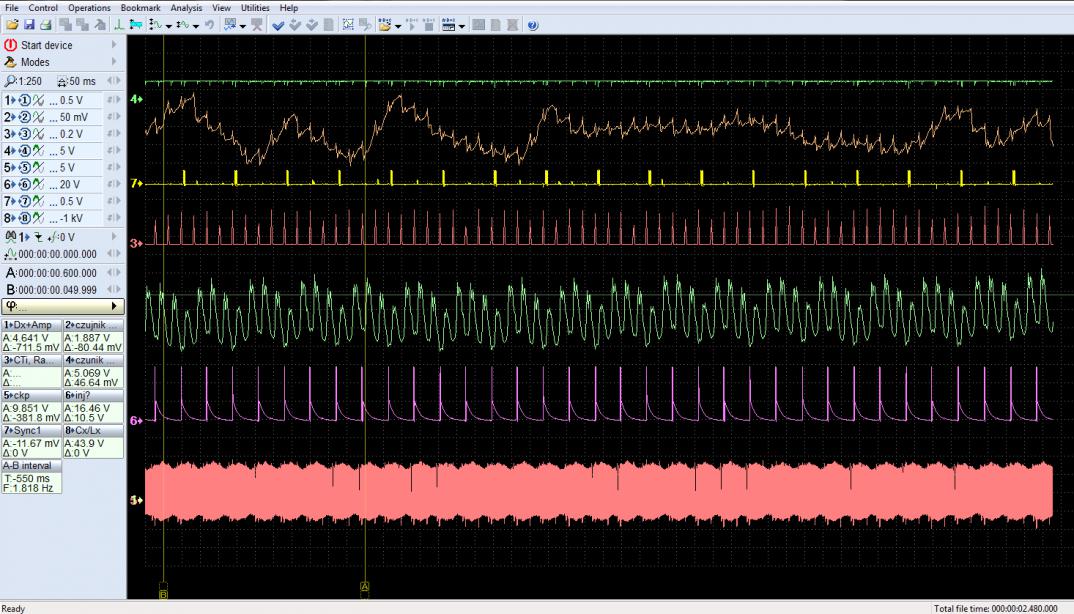The width and height of the screenshot is (1074, 614).
Task: Click cursor A marker at bottom of graph
Action: coord(365,586)
